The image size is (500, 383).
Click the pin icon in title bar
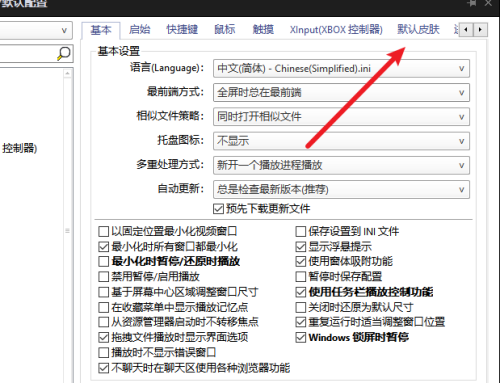tap(472, 3)
